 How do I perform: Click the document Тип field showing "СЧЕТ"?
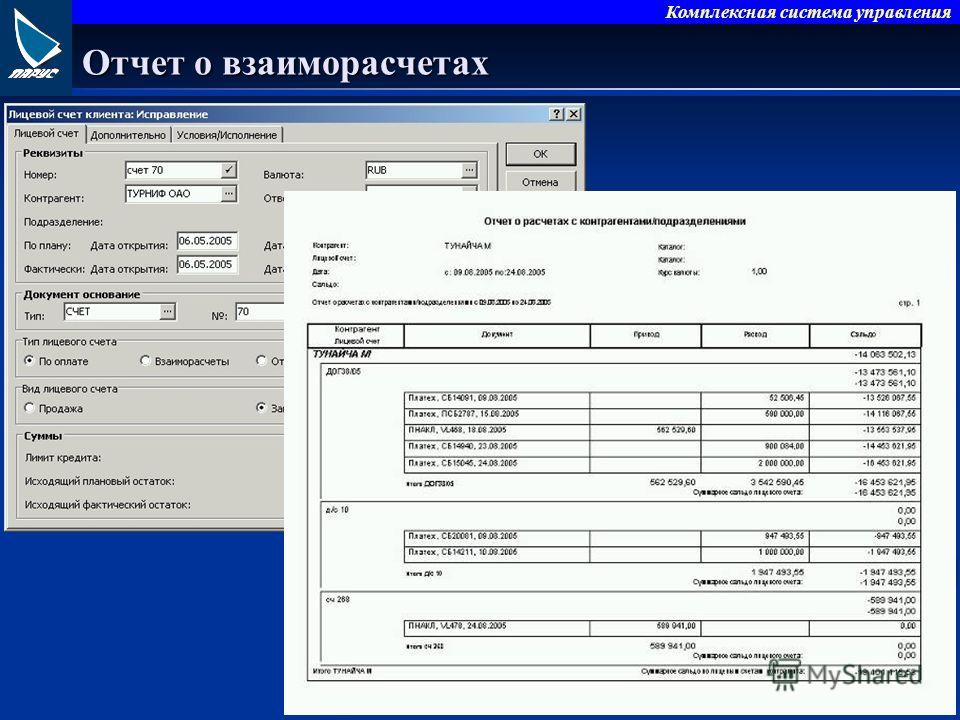click(112, 312)
